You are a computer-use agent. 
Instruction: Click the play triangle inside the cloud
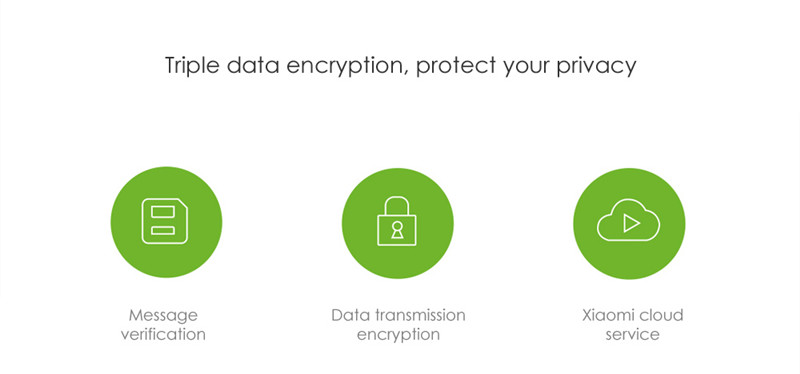(631, 223)
